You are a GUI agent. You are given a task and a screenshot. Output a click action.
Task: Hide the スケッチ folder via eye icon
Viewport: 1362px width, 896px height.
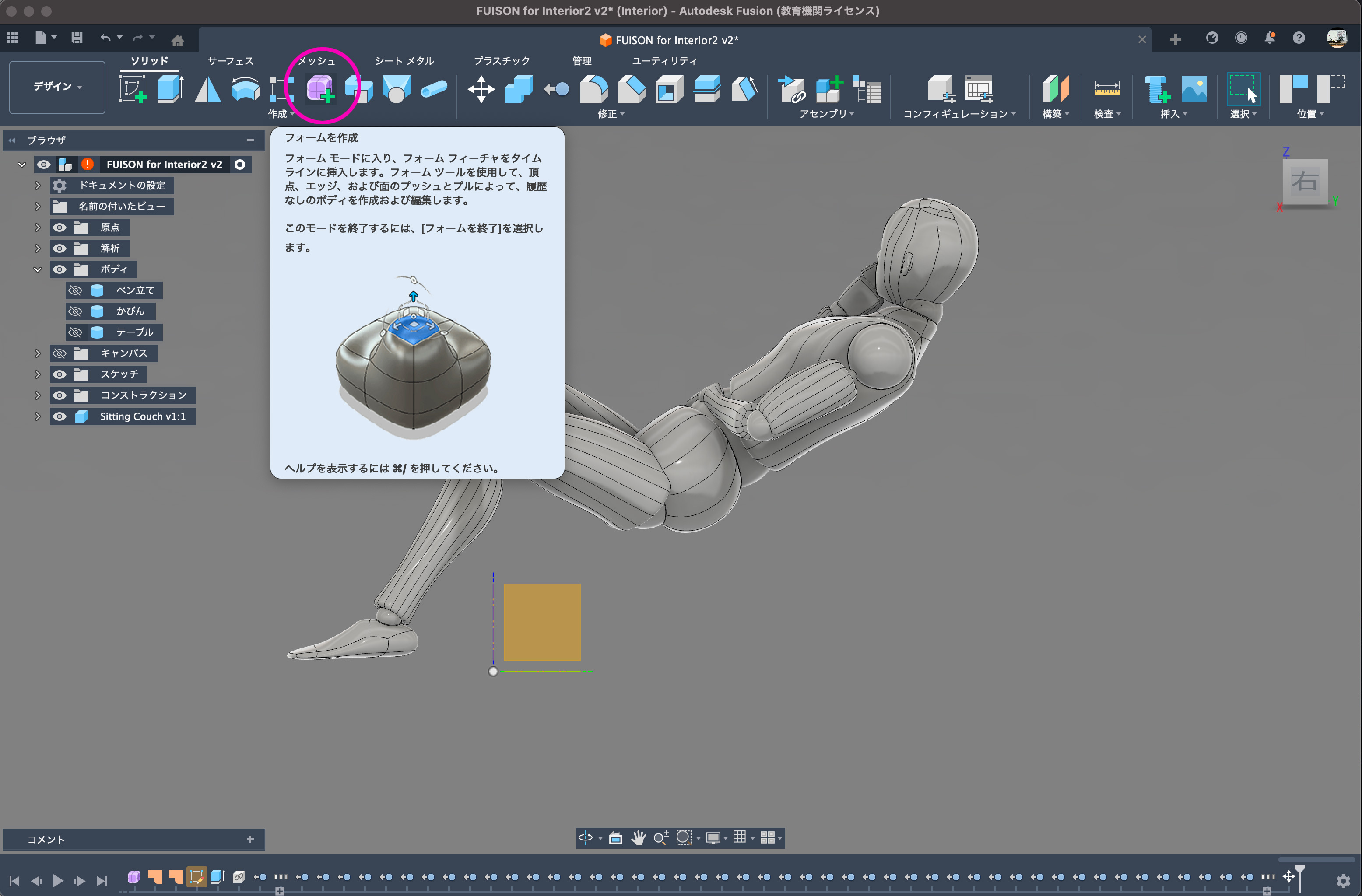point(60,374)
